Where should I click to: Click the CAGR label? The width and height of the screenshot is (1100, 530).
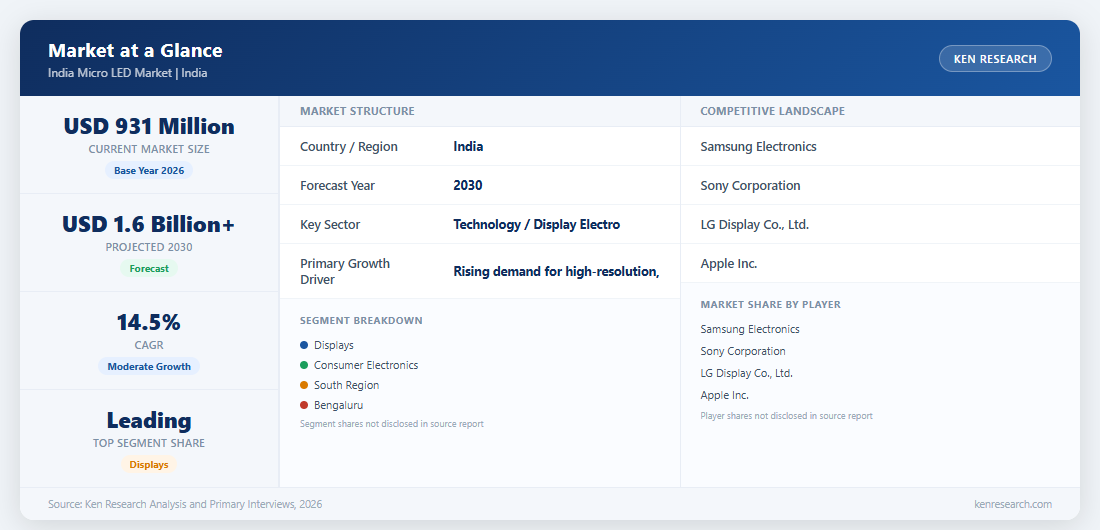149,345
